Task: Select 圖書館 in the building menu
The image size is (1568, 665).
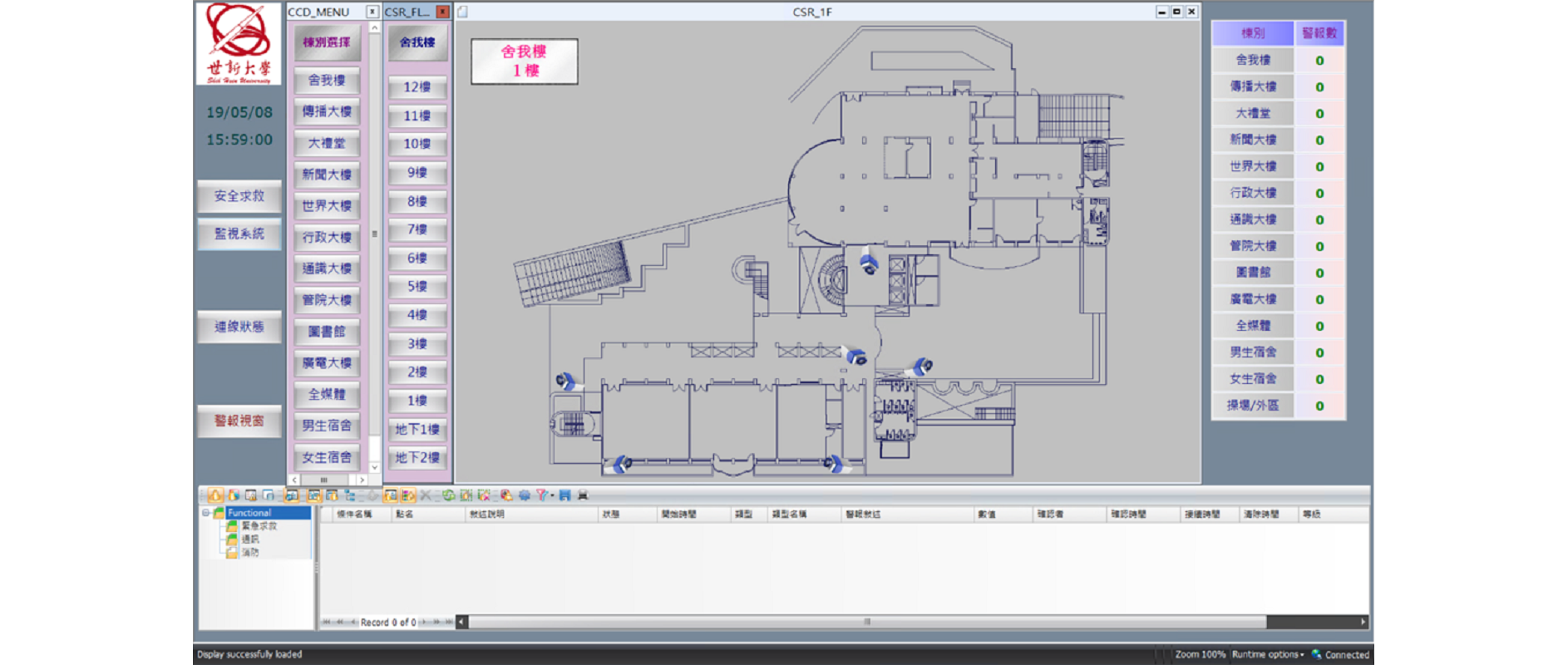Action: click(327, 332)
